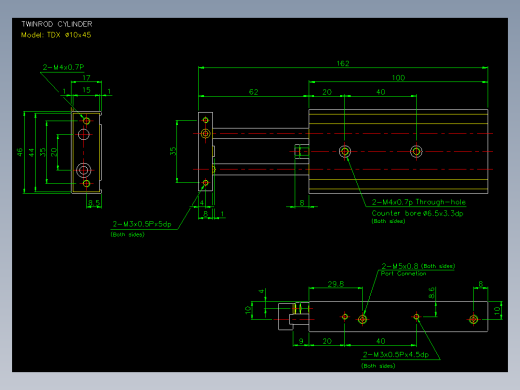This screenshot has width=520, height=390.
Task: Click the "40" dimension beneath the 100
Action: (x=381, y=92)
